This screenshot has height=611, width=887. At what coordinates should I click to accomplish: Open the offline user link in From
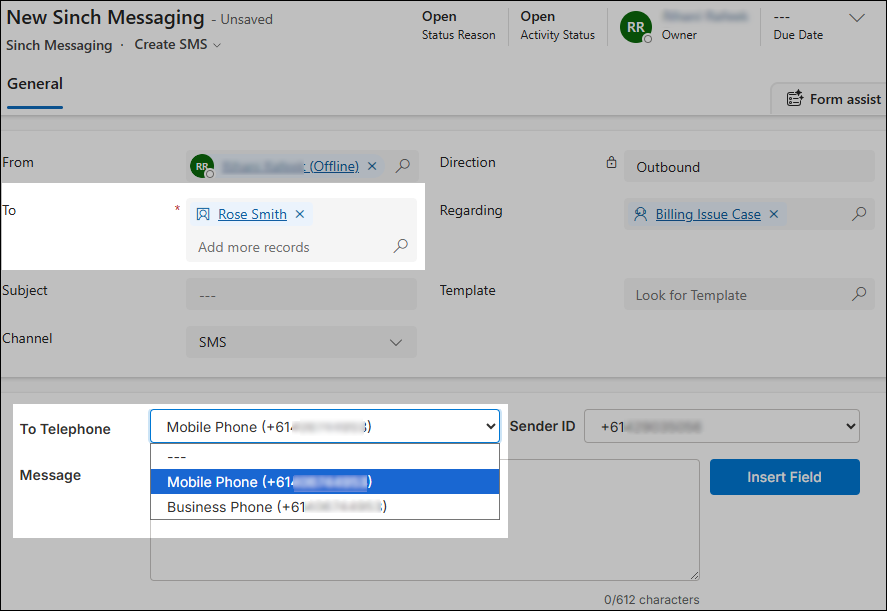(x=291, y=166)
